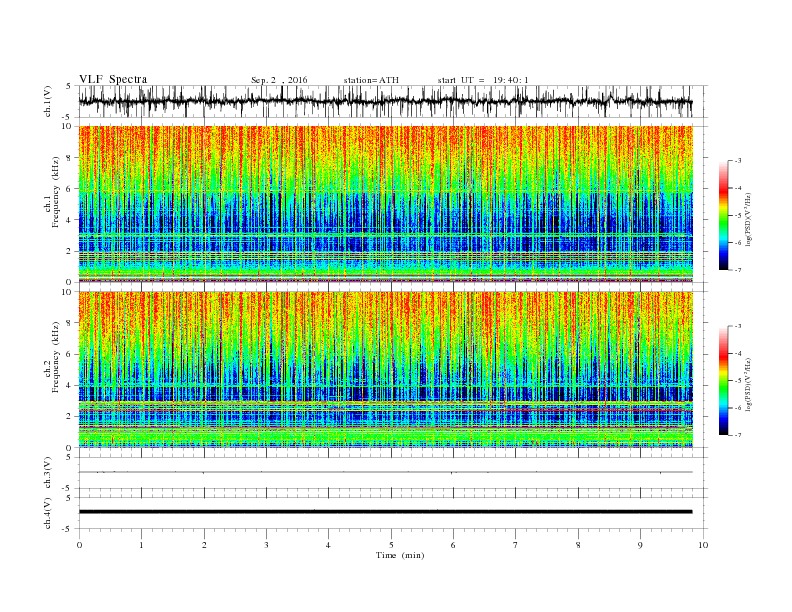Click the ch.2 spectrogram color scale bar
The width and height of the screenshot is (792, 612).
tap(723, 381)
